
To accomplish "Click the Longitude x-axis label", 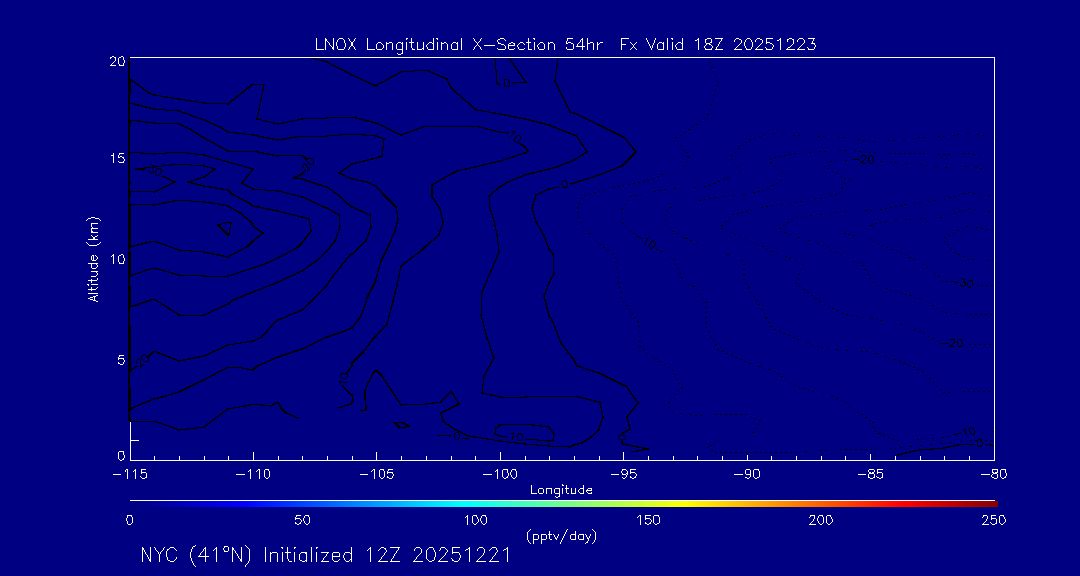I will pyautogui.click(x=561, y=490).
